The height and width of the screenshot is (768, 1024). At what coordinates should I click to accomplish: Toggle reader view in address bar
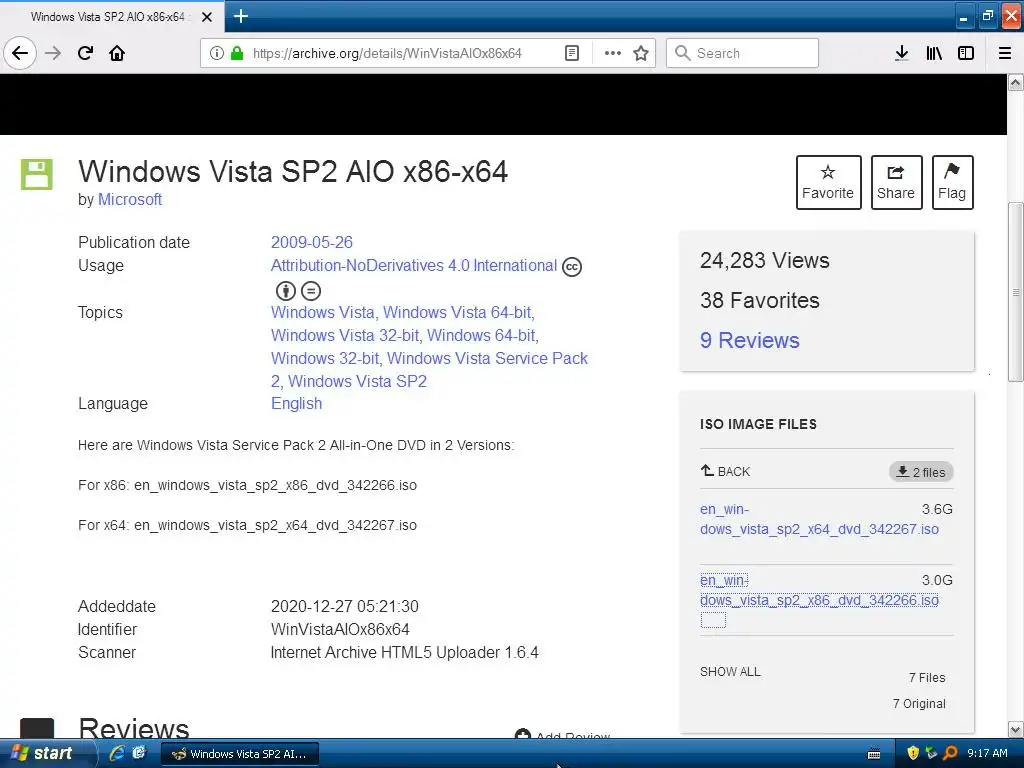click(x=571, y=53)
